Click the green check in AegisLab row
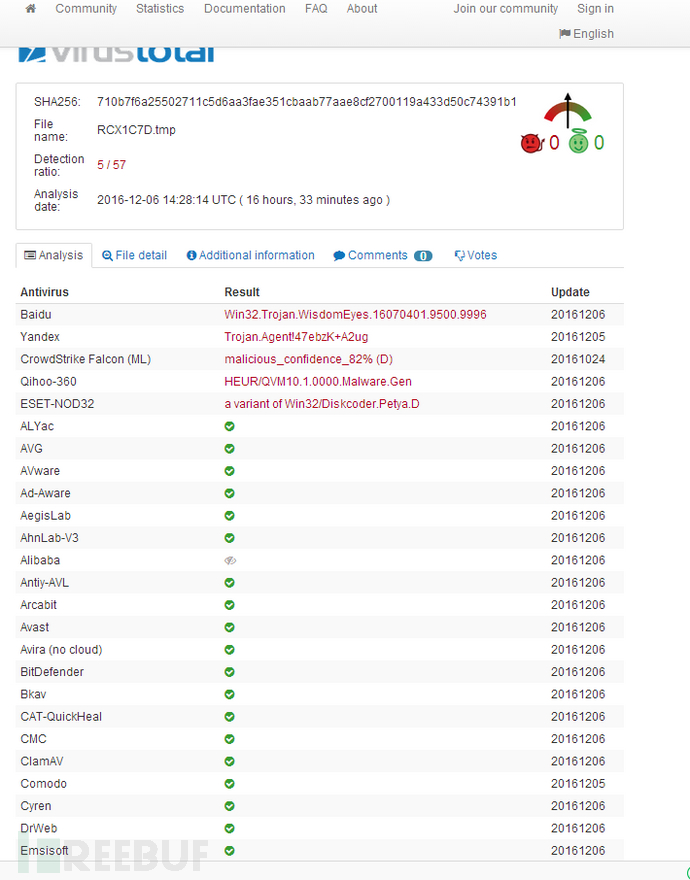690x880 pixels. point(230,516)
